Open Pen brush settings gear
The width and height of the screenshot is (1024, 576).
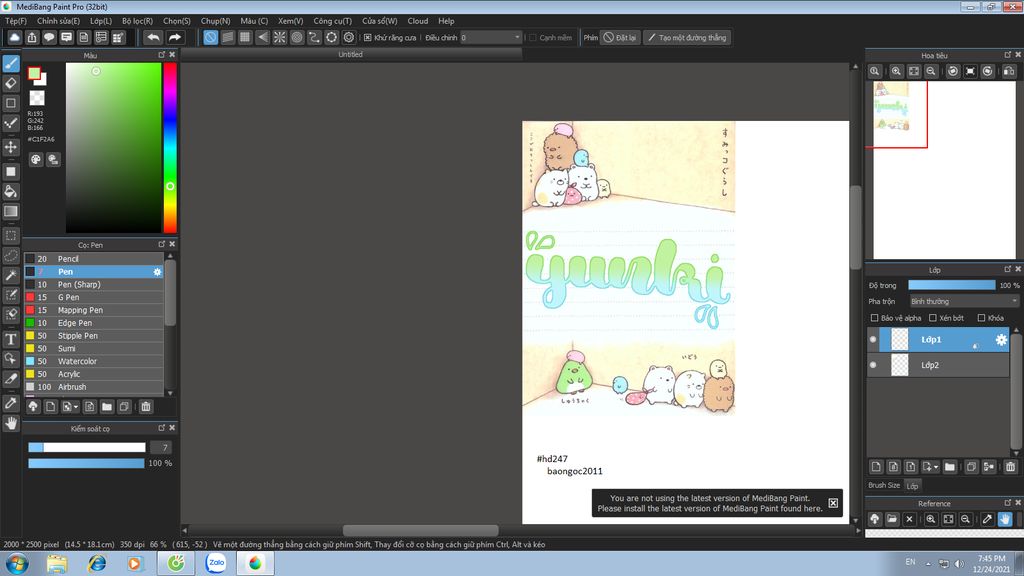[x=157, y=272]
